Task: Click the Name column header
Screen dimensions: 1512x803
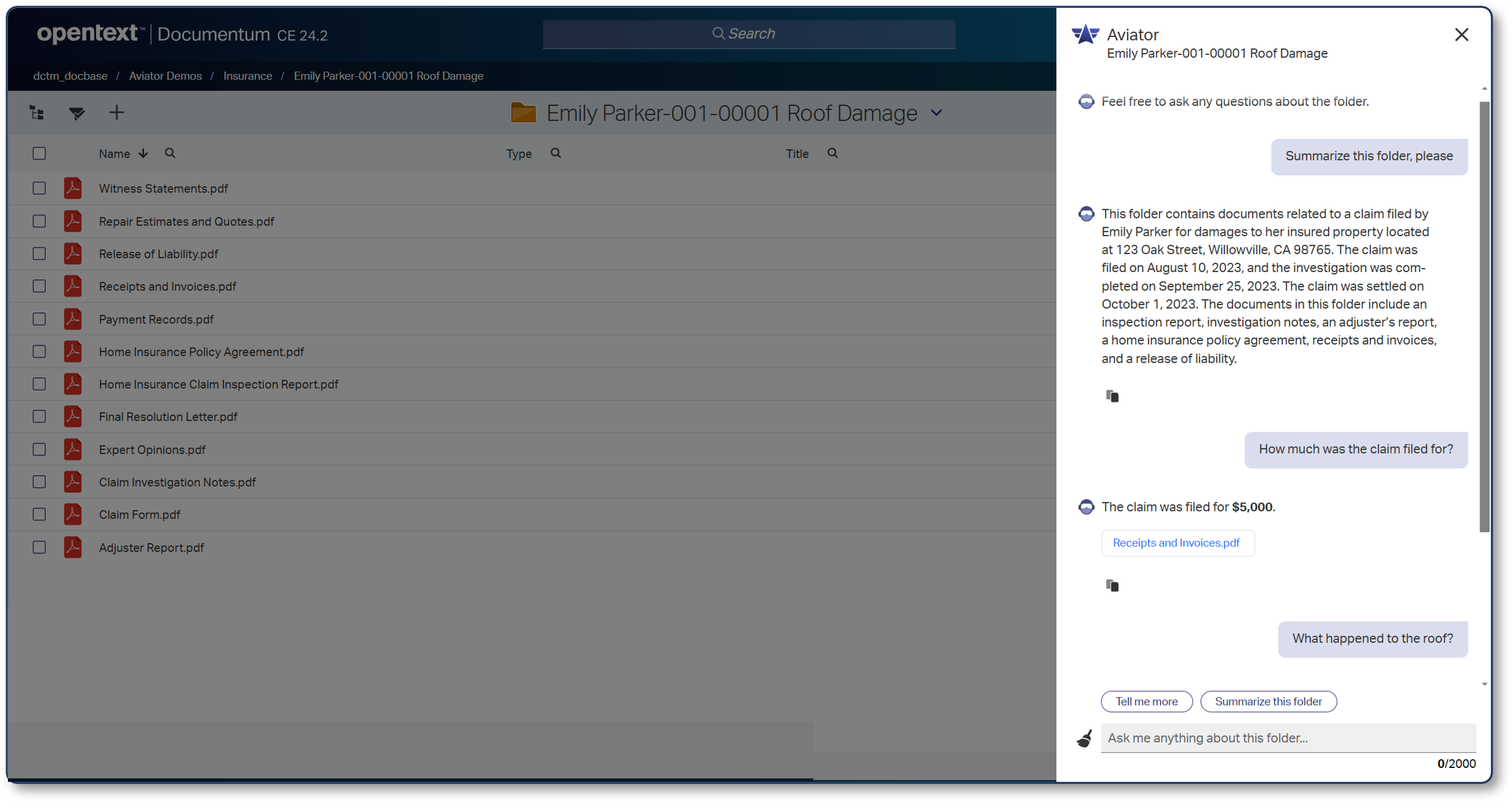Action: [114, 154]
